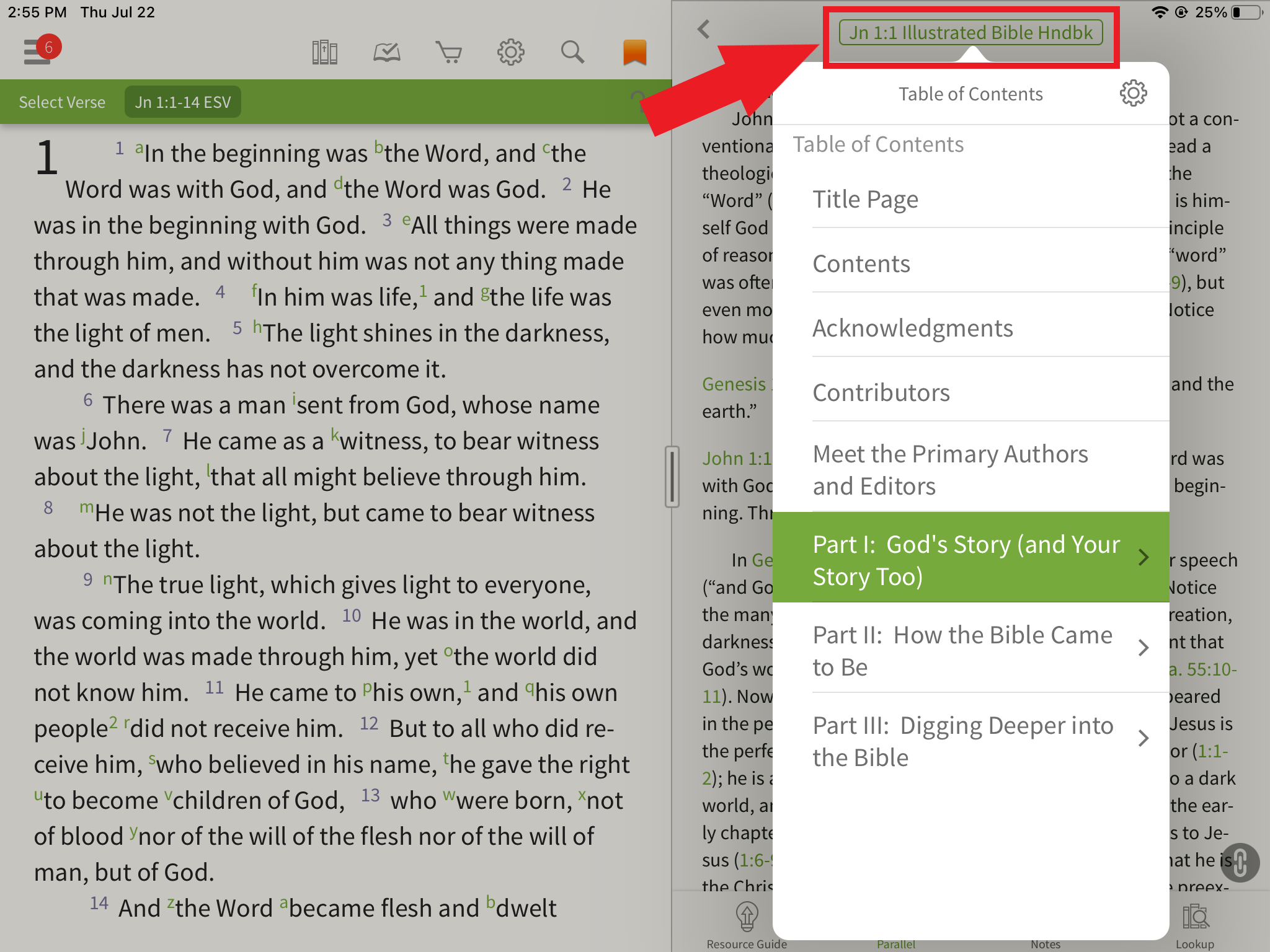Open Contributors entry

point(971,393)
